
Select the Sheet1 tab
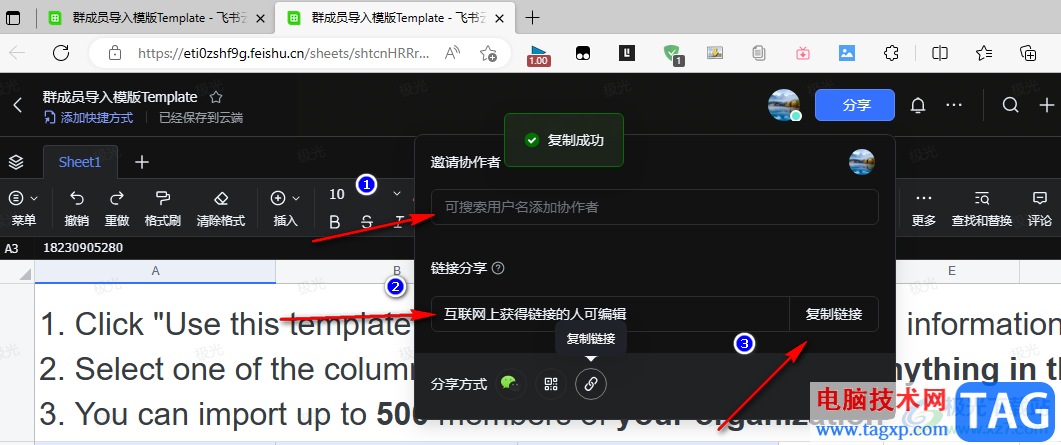coord(80,162)
